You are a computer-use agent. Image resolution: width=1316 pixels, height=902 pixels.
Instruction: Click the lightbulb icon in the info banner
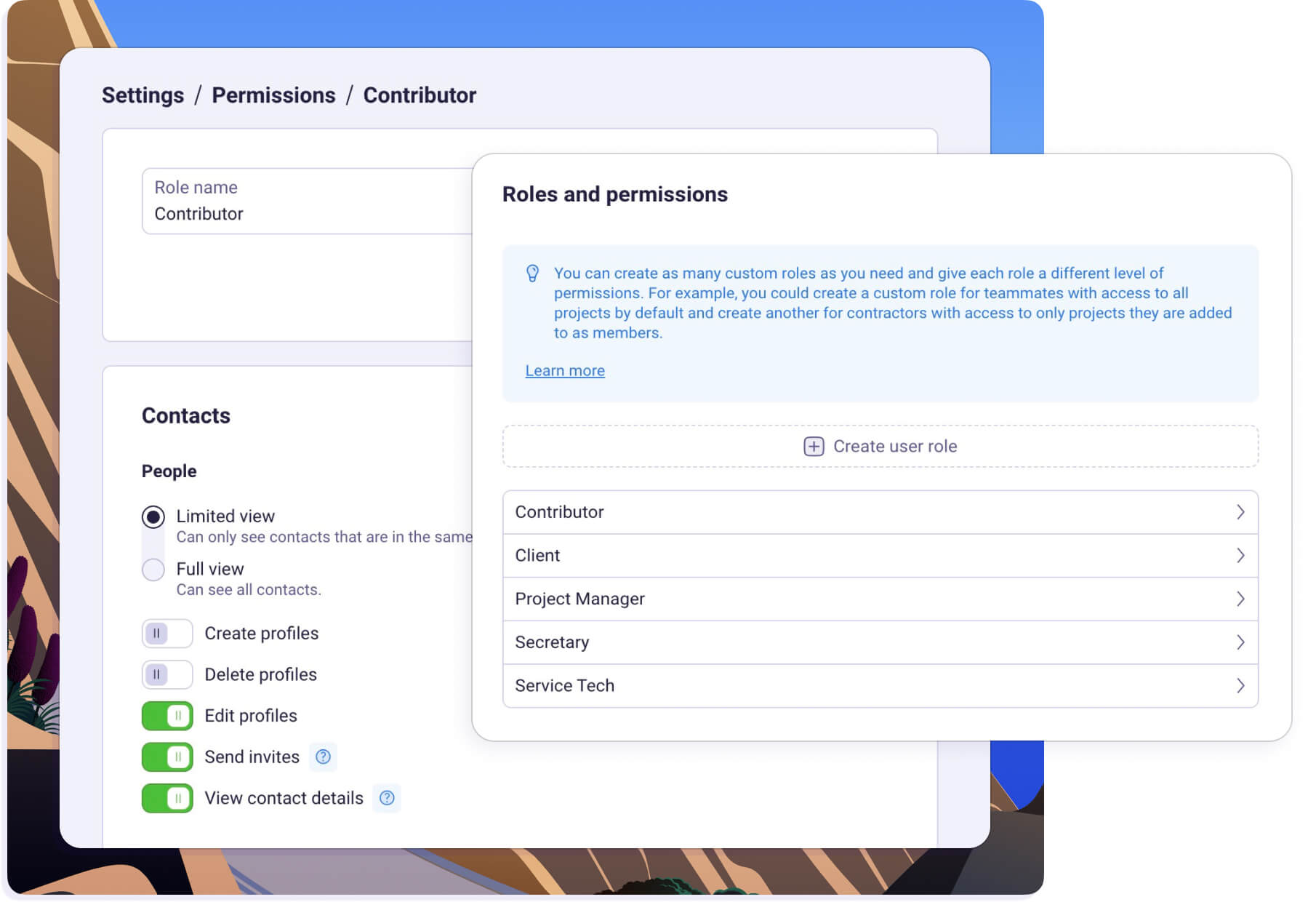click(x=533, y=274)
